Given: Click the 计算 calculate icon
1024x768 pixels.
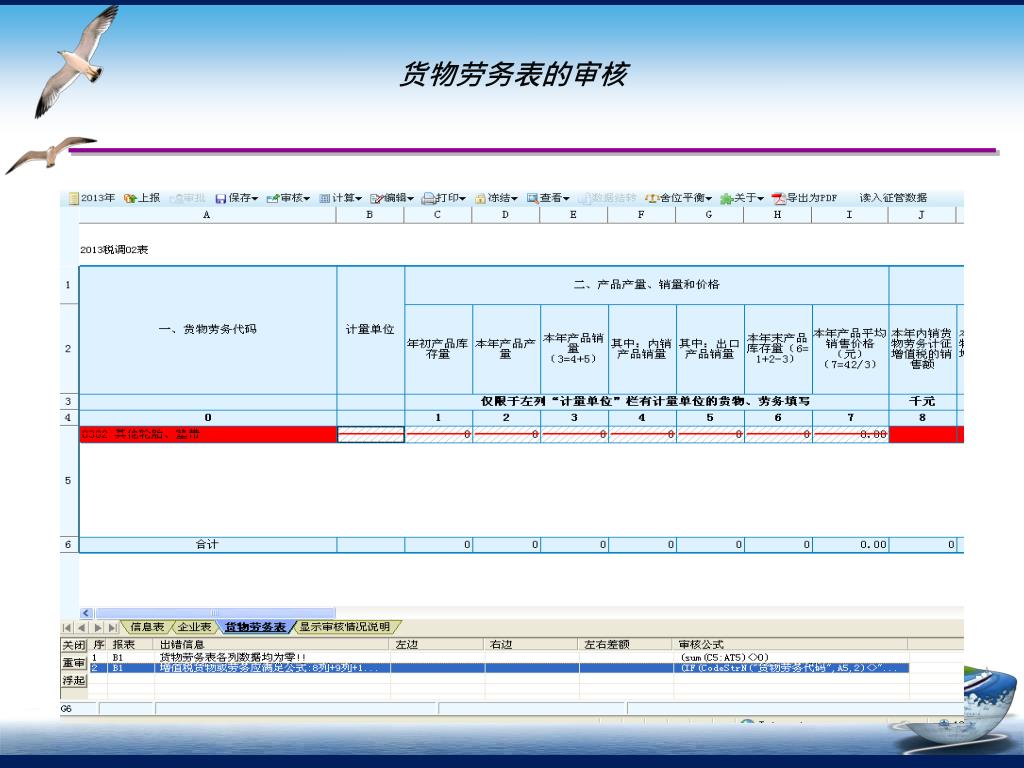Looking at the screenshot, I should click(x=325, y=199).
